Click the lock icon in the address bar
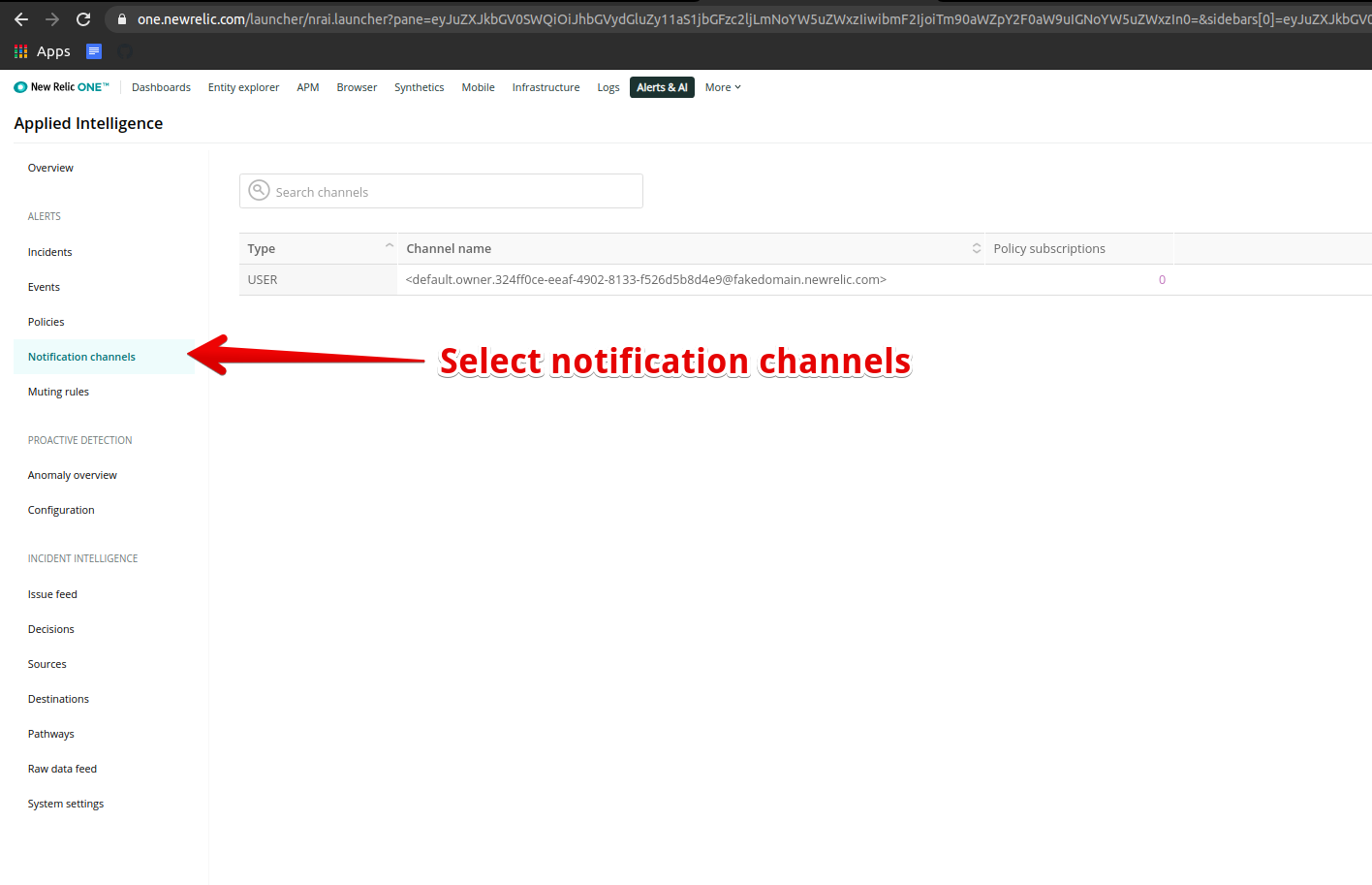The image size is (1372, 885). click(x=122, y=19)
